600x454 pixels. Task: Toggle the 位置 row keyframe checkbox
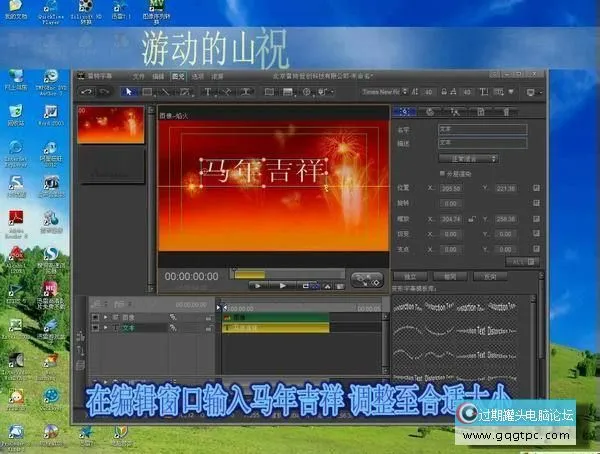tap(536, 188)
